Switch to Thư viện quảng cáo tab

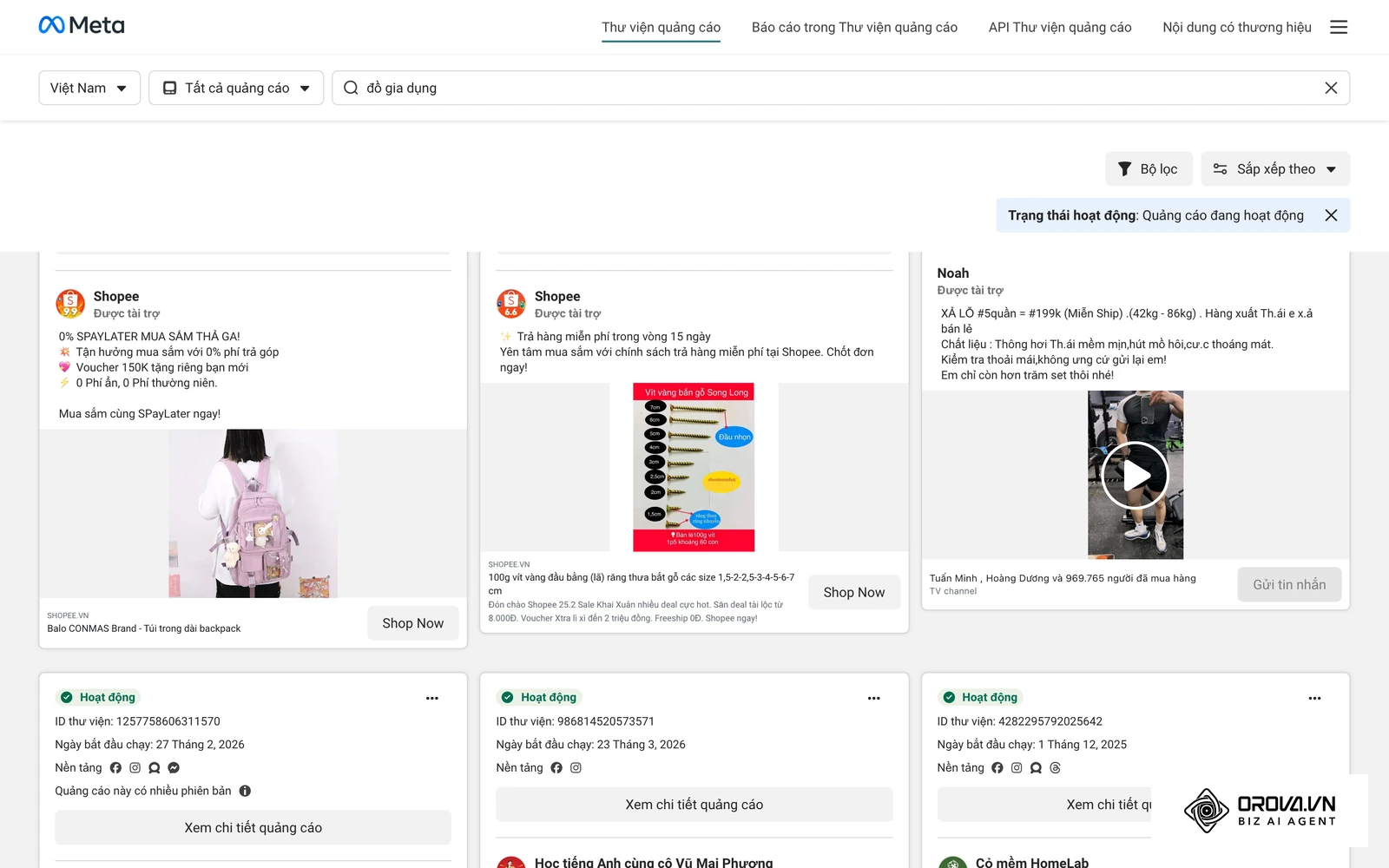click(662, 27)
